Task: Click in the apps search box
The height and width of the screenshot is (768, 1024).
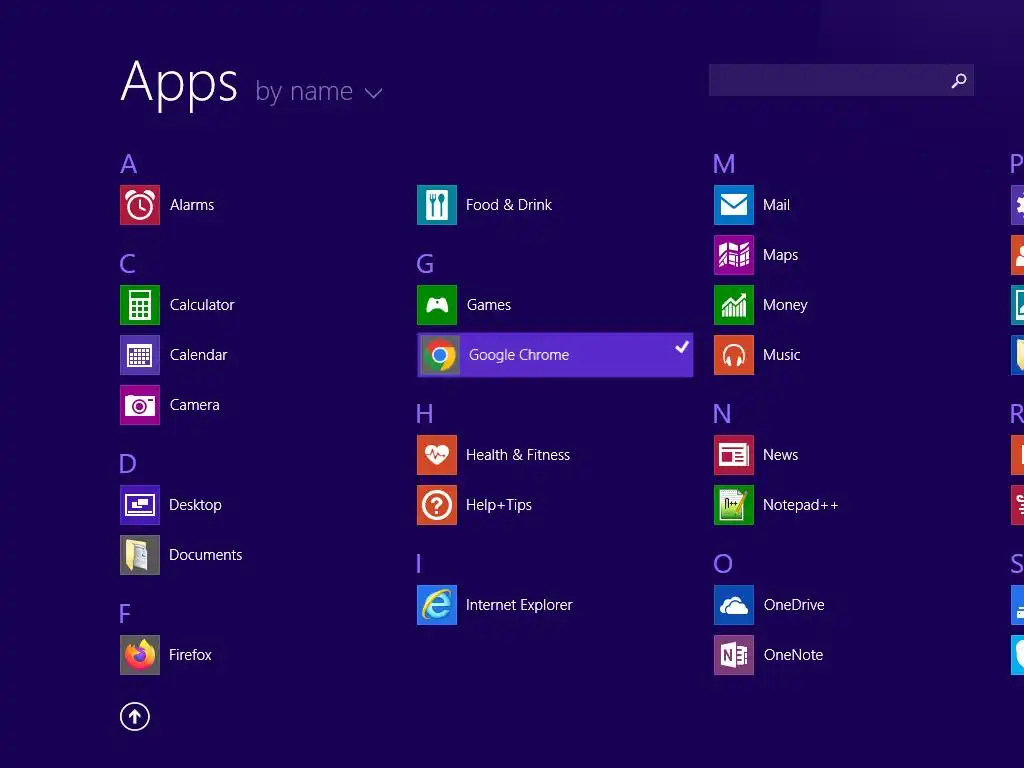Action: click(x=841, y=80)
